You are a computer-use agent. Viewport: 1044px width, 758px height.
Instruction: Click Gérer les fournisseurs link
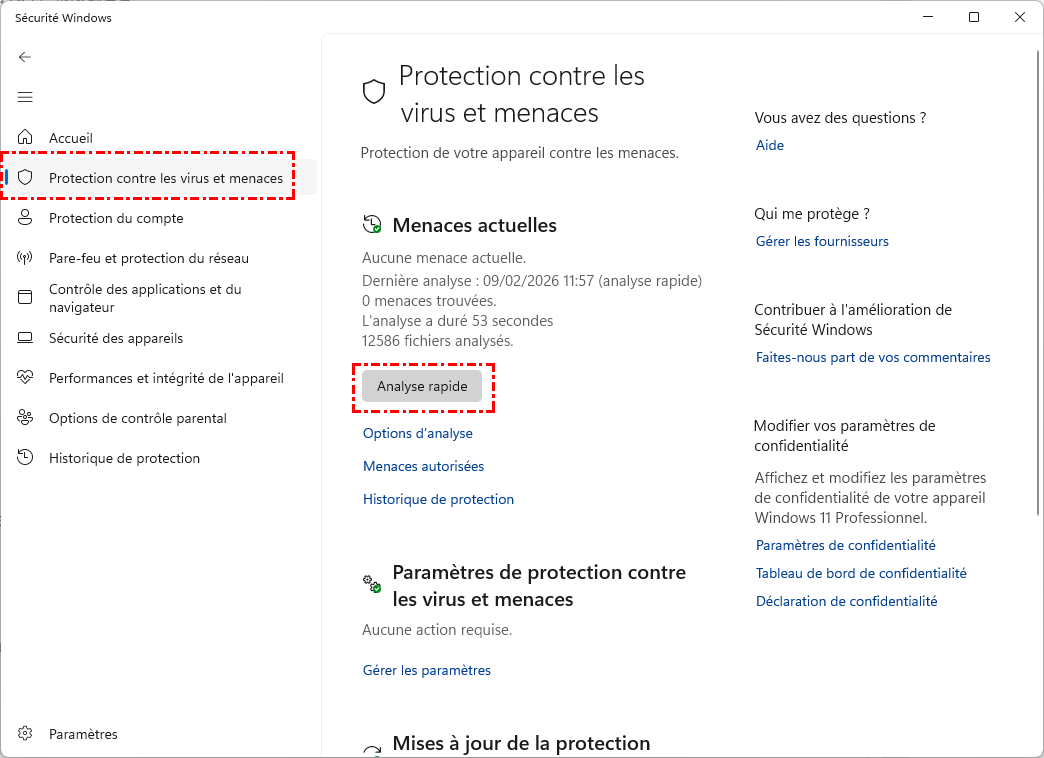coord(822,241)
